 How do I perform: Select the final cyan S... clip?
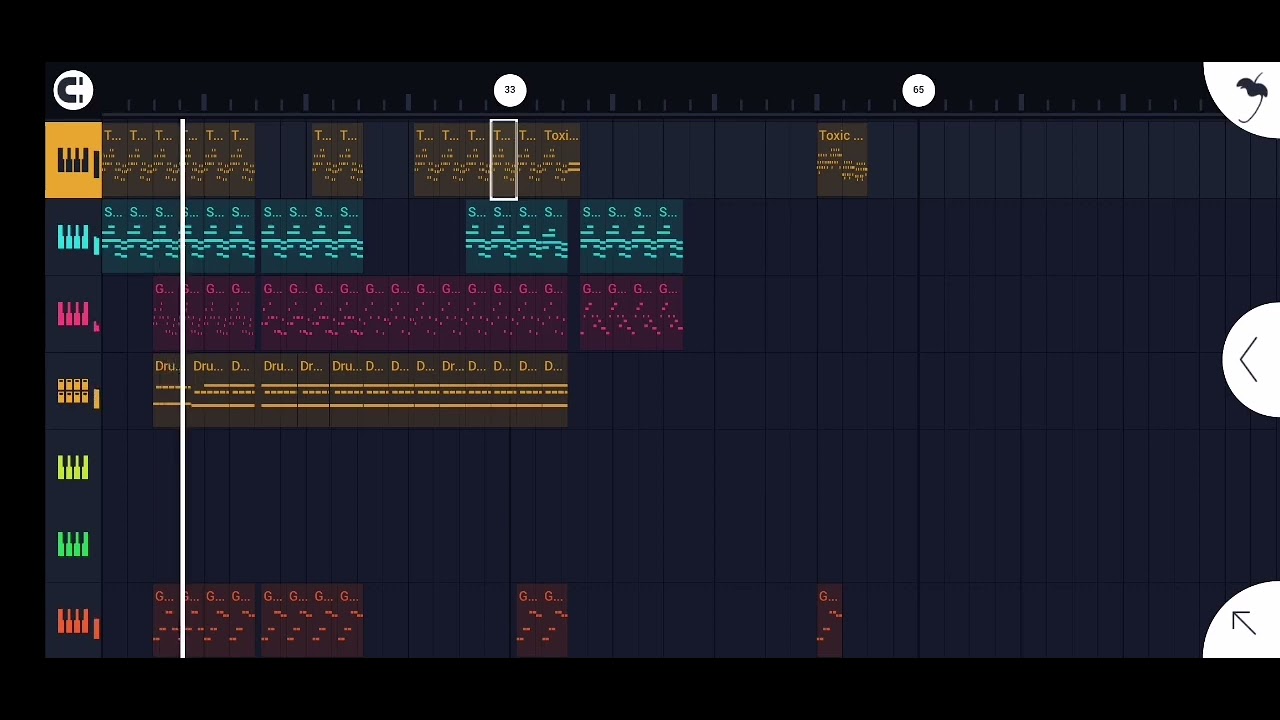click(670, 237)
